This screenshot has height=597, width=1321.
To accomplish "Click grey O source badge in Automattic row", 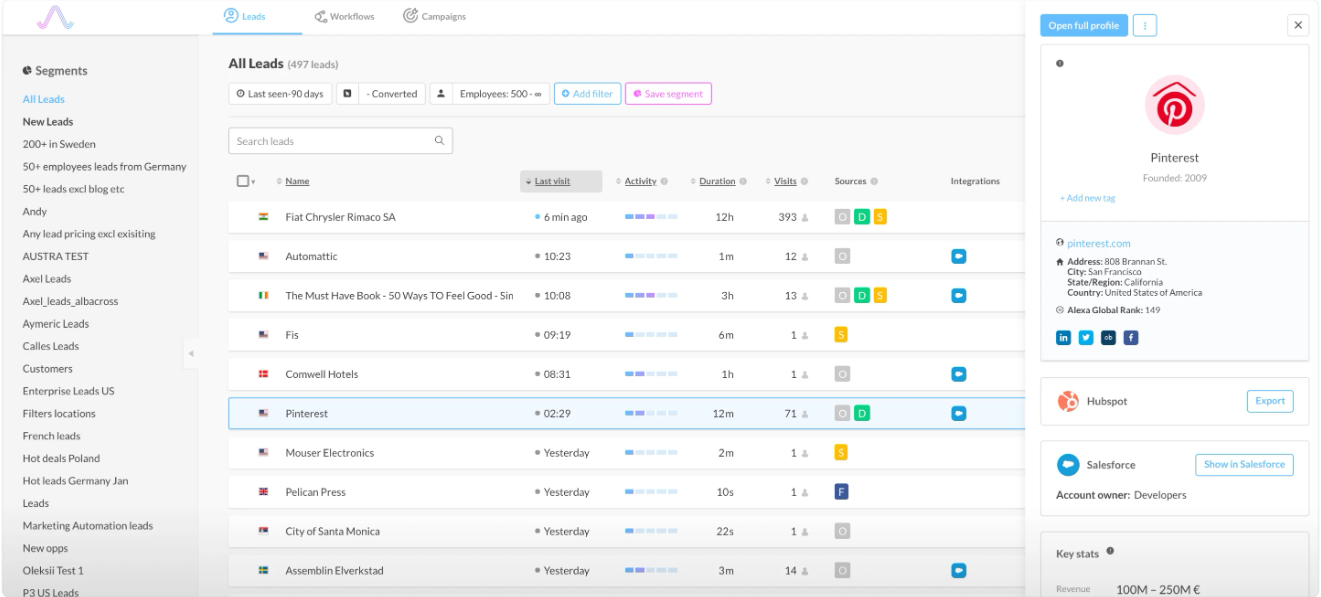I will click(x=842, y=256).
